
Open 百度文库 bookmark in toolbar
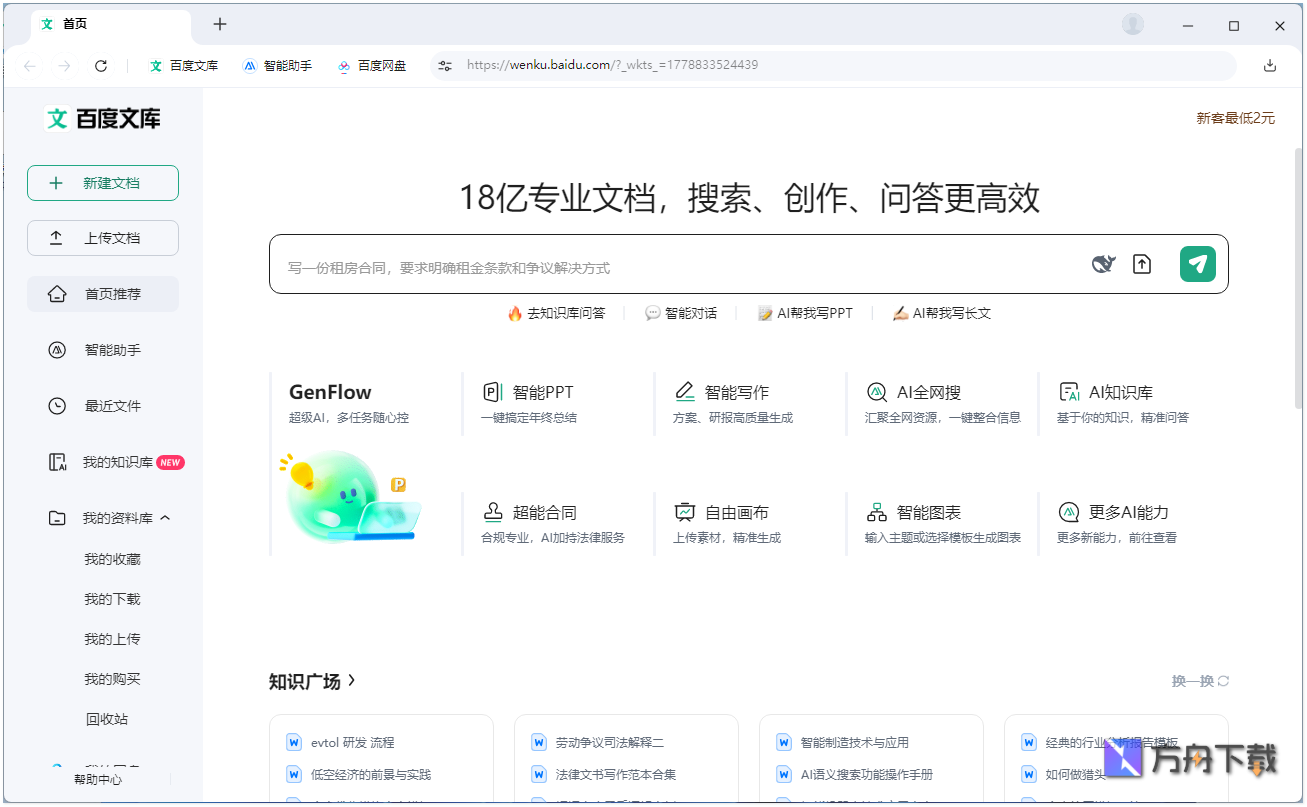coord(184,66)
